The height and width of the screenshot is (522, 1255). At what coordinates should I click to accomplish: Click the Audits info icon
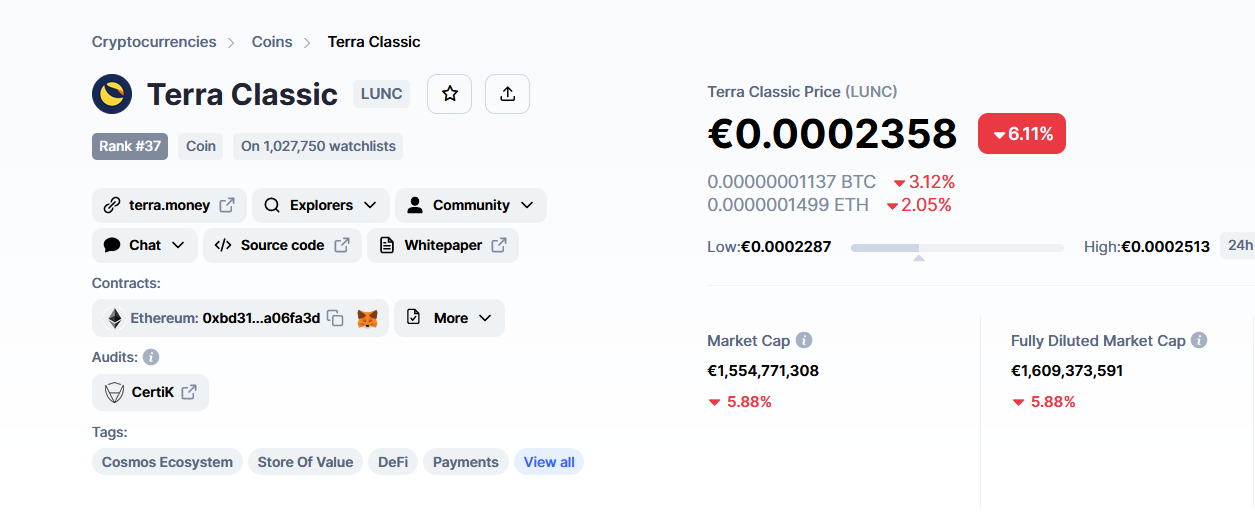tap(151, 357)
